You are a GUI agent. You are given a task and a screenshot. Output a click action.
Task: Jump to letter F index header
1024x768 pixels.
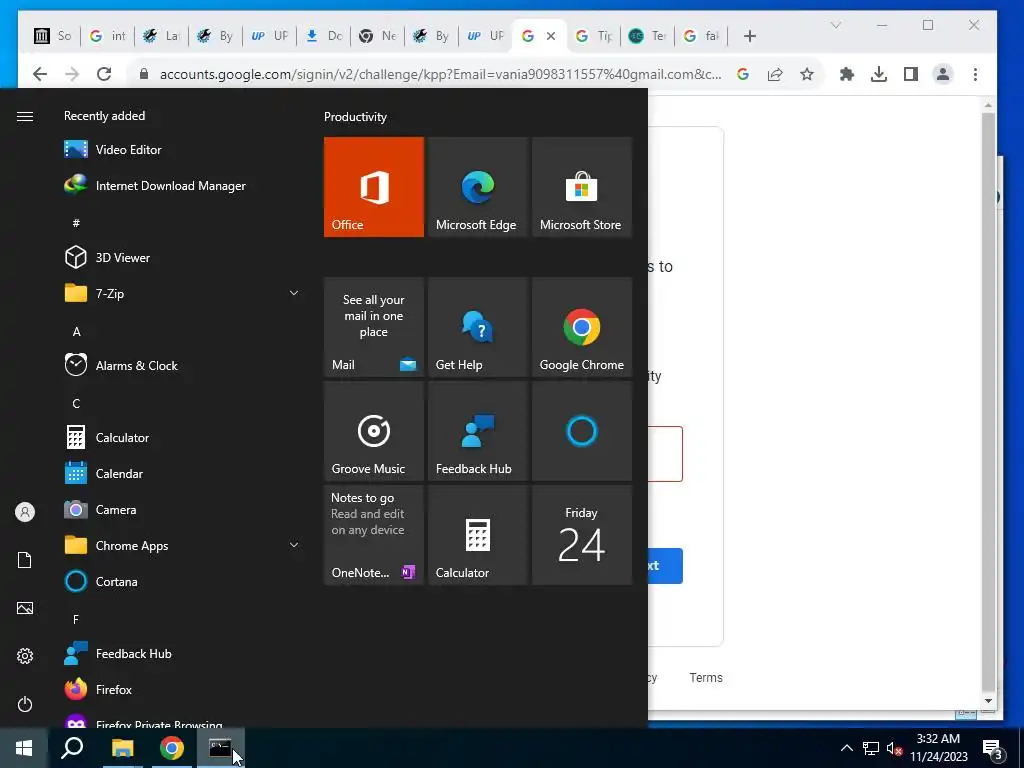(x=76, y=619)
